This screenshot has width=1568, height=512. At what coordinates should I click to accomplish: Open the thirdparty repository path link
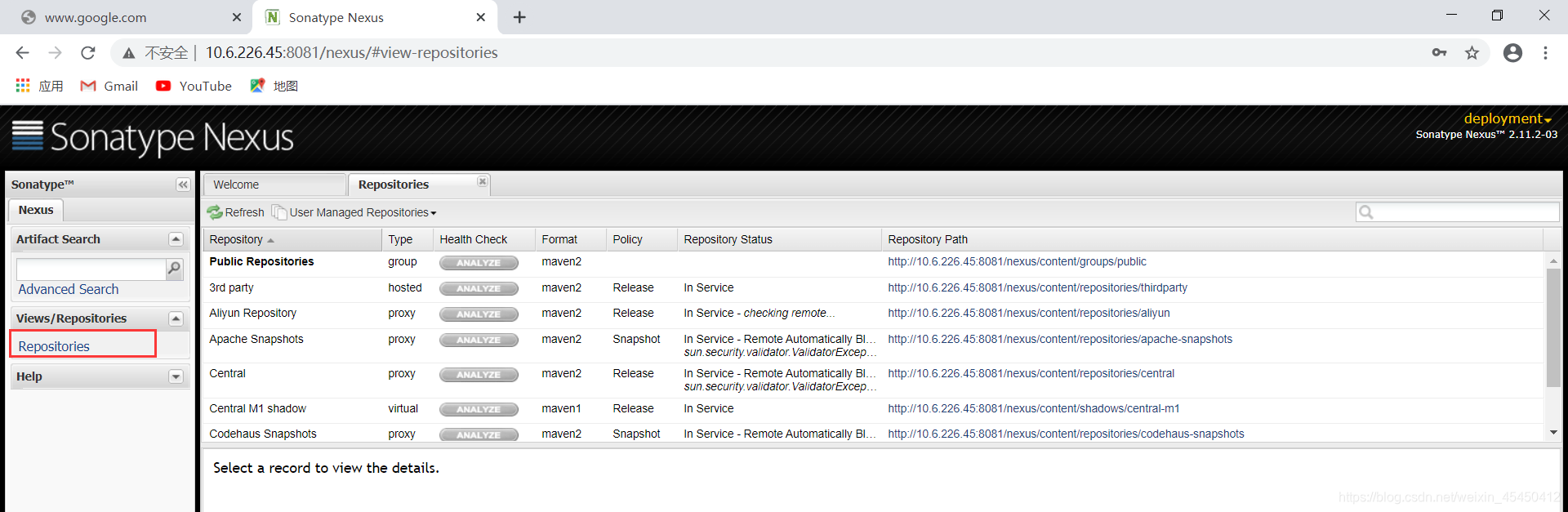tap(1037, 287)
